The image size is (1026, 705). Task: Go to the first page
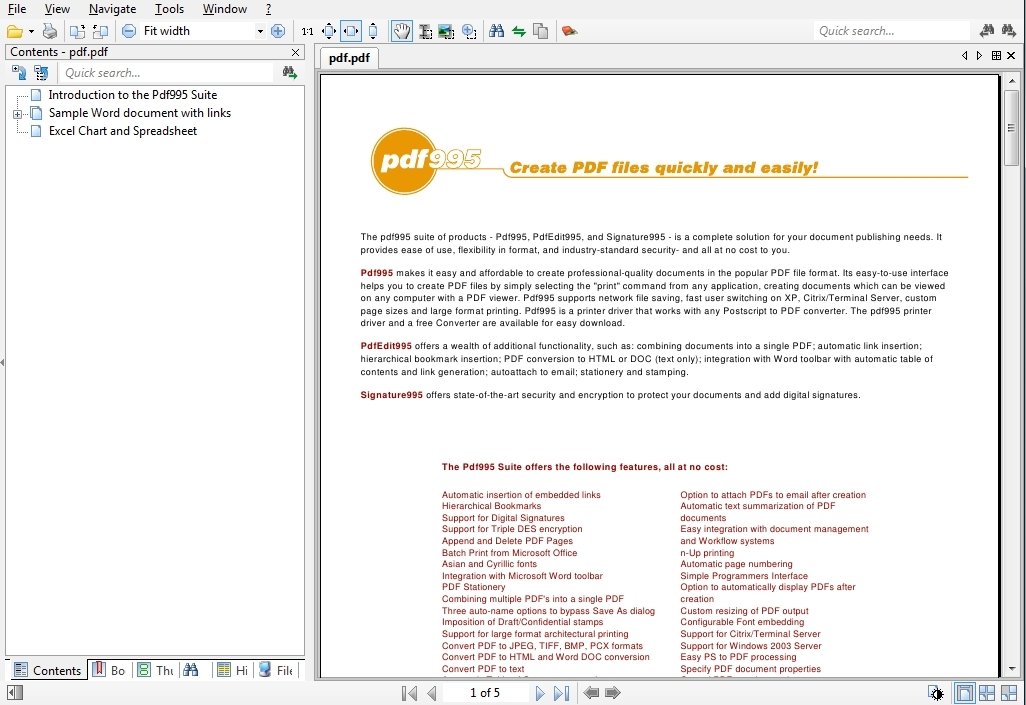tap(410, 693)
